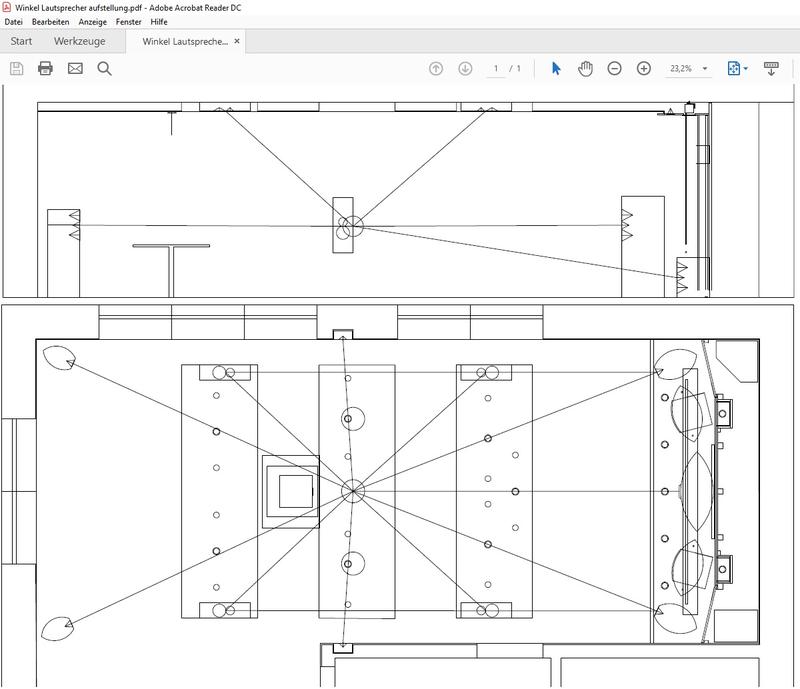800x689 pixels.
Task: Click the page number input field
Action: (496, 68)
